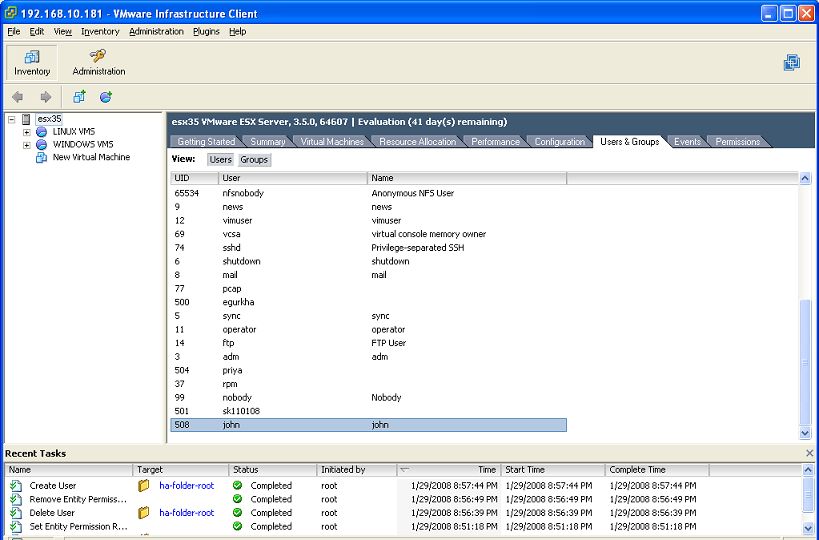Viewport: 819px width, 540px height.
Task: Open the View menu
Action: pyautogui.click(x=63, y=32)
